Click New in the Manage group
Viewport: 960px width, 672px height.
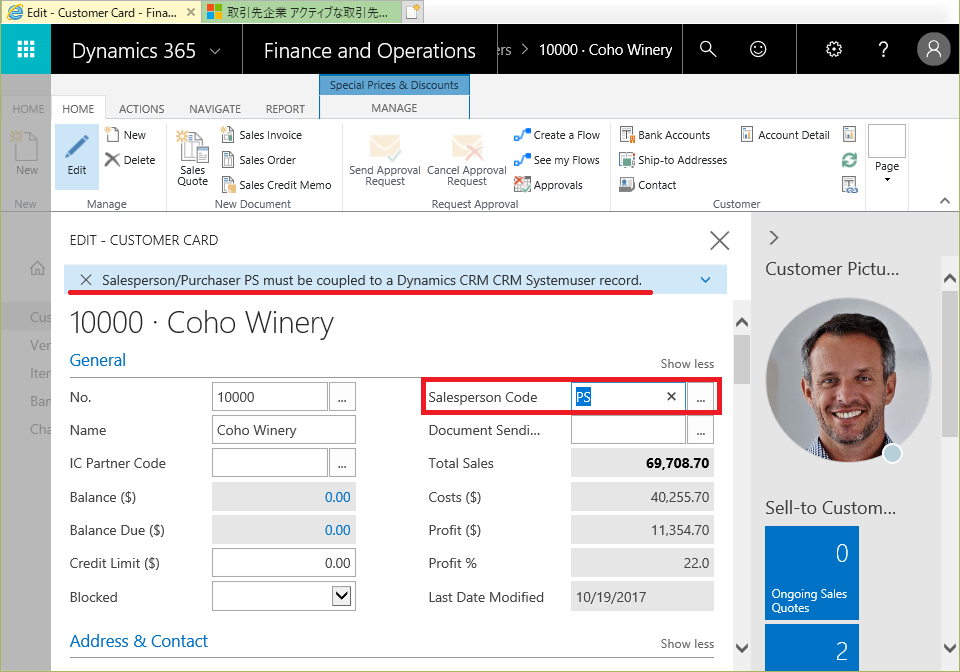coord(126,135)
